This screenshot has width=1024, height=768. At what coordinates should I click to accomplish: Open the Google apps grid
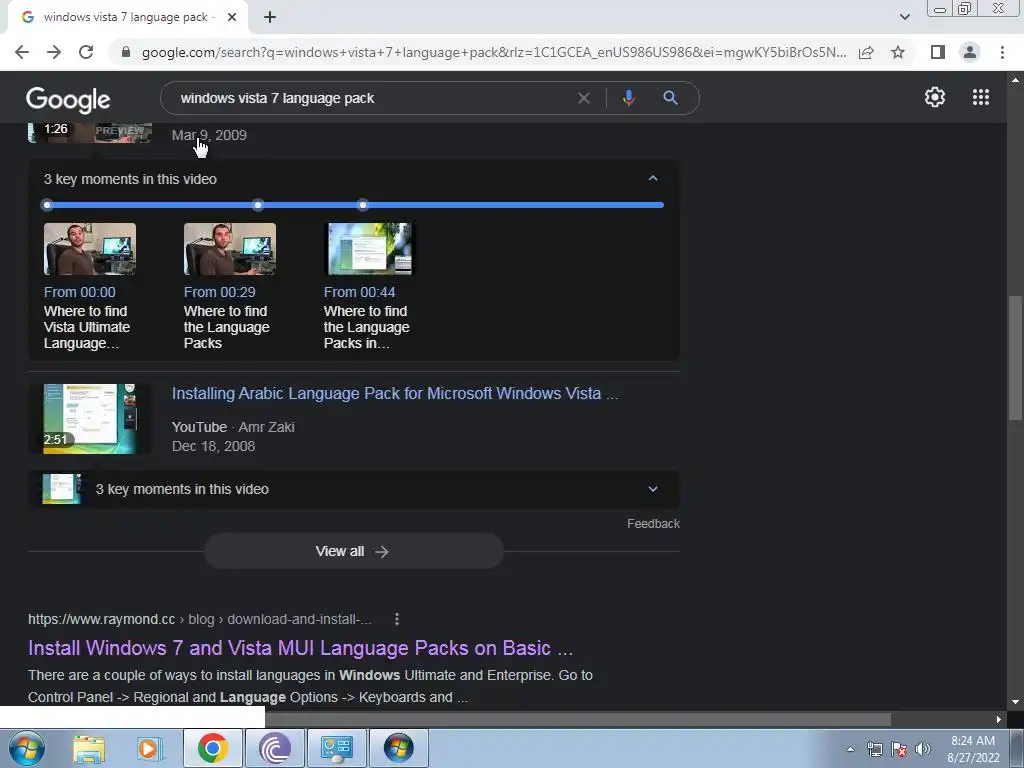pos(980,97)
